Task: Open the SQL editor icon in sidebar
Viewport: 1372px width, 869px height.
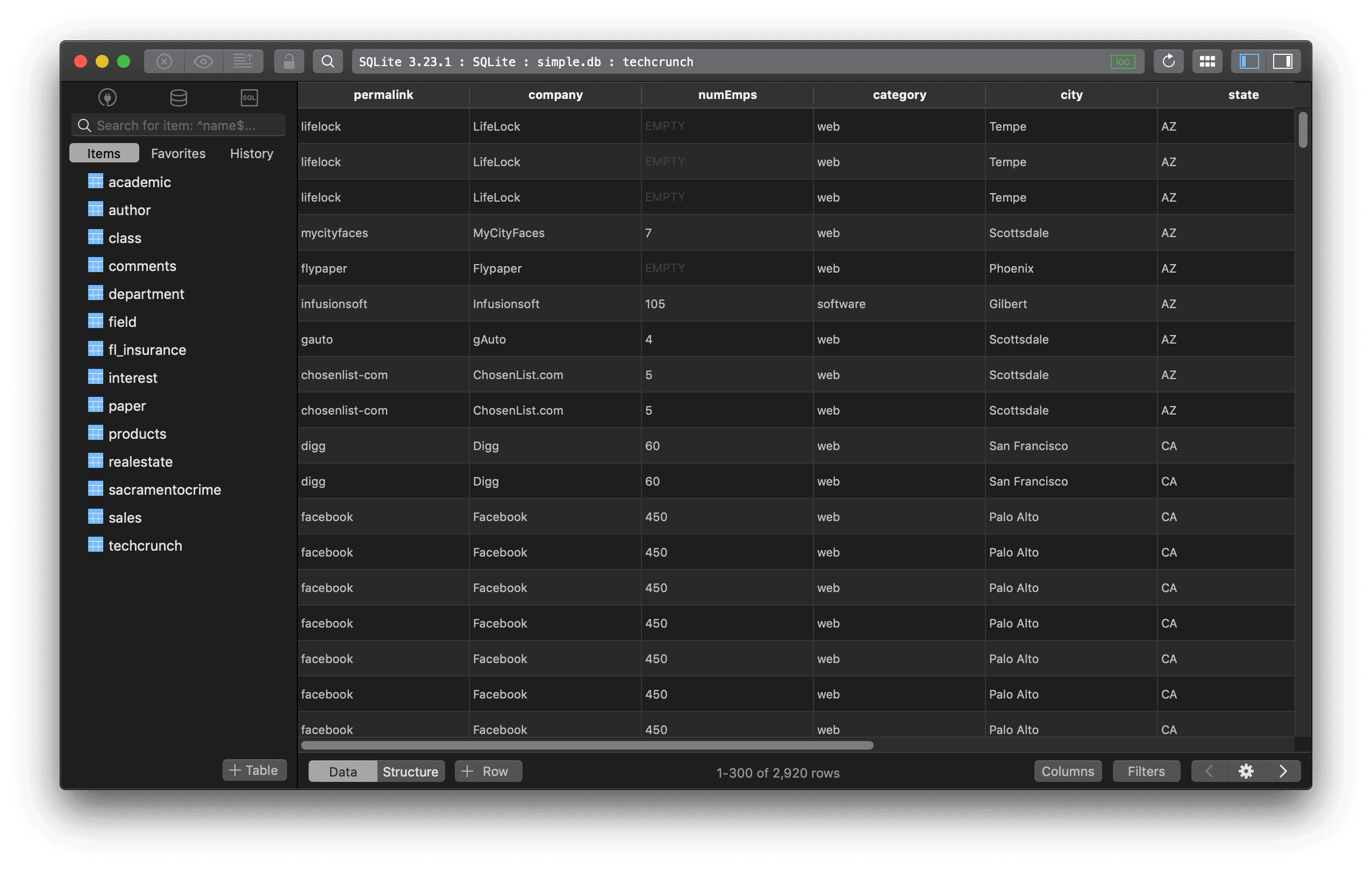Action: [x=249, y=97]
